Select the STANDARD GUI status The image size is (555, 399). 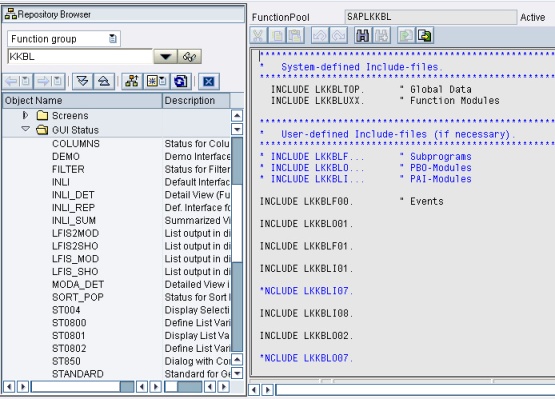[78, 374]
